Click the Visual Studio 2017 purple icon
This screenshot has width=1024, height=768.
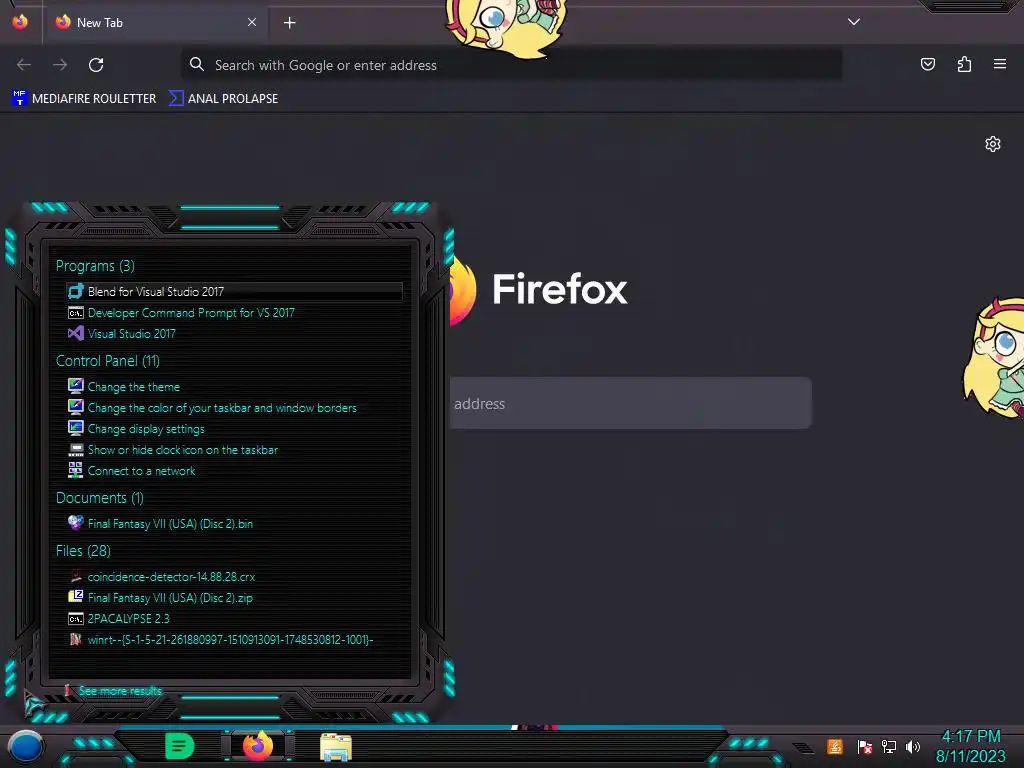(76, 333)
